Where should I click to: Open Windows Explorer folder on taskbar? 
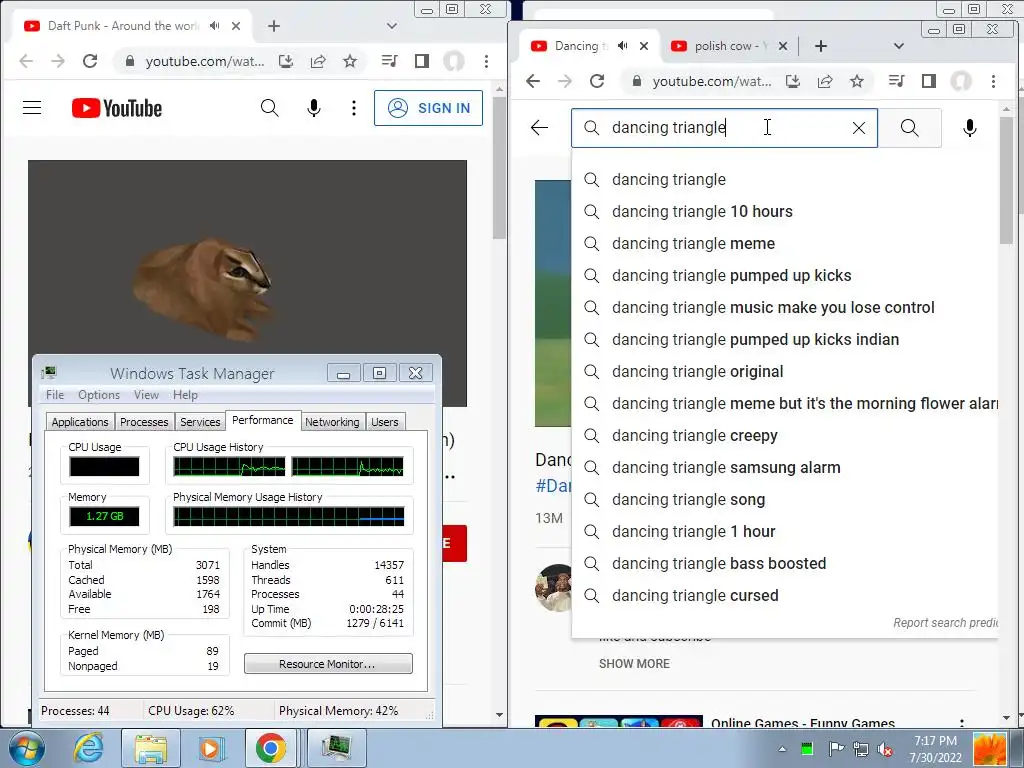coord(151,748)
